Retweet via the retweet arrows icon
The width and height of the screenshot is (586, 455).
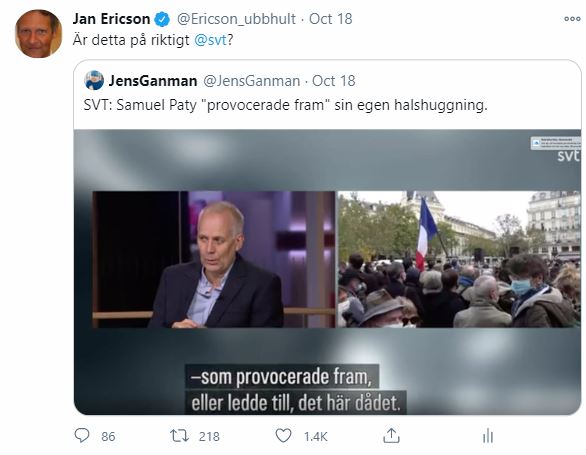pos(179,436)
